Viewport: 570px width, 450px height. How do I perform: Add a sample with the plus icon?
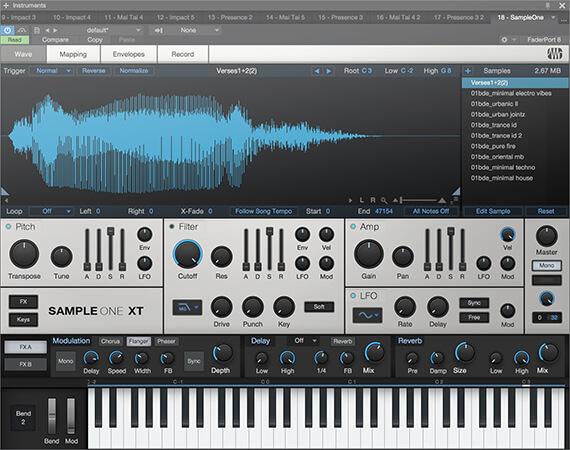coord(468,71)
